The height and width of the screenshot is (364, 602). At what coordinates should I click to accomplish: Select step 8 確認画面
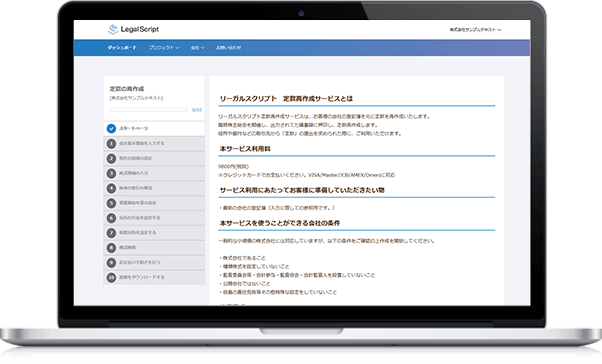154,248
